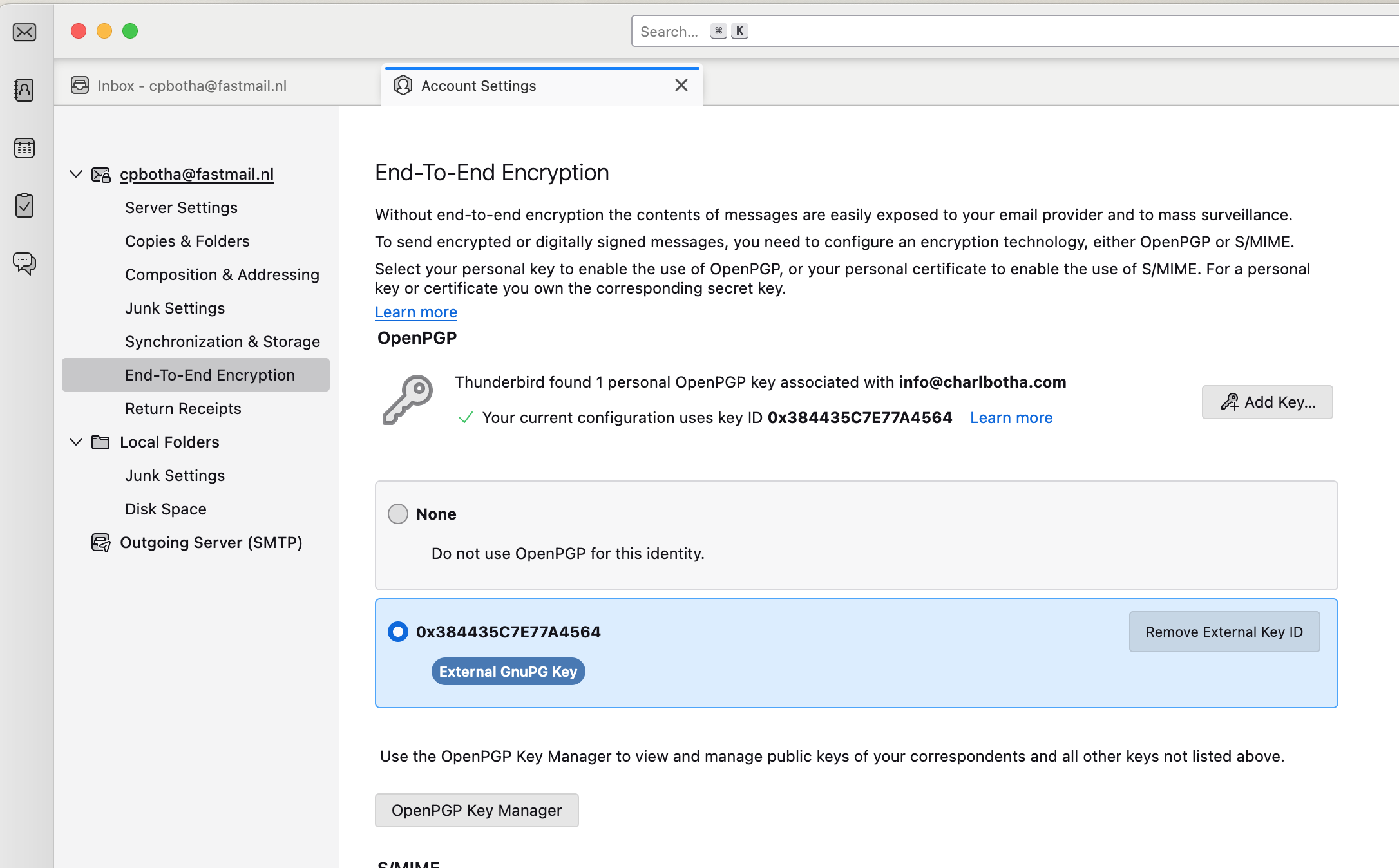This screenshot has height=868, width=1399.
Task: Open Junk Settings under Local Folders
Action: pos(175,476)
